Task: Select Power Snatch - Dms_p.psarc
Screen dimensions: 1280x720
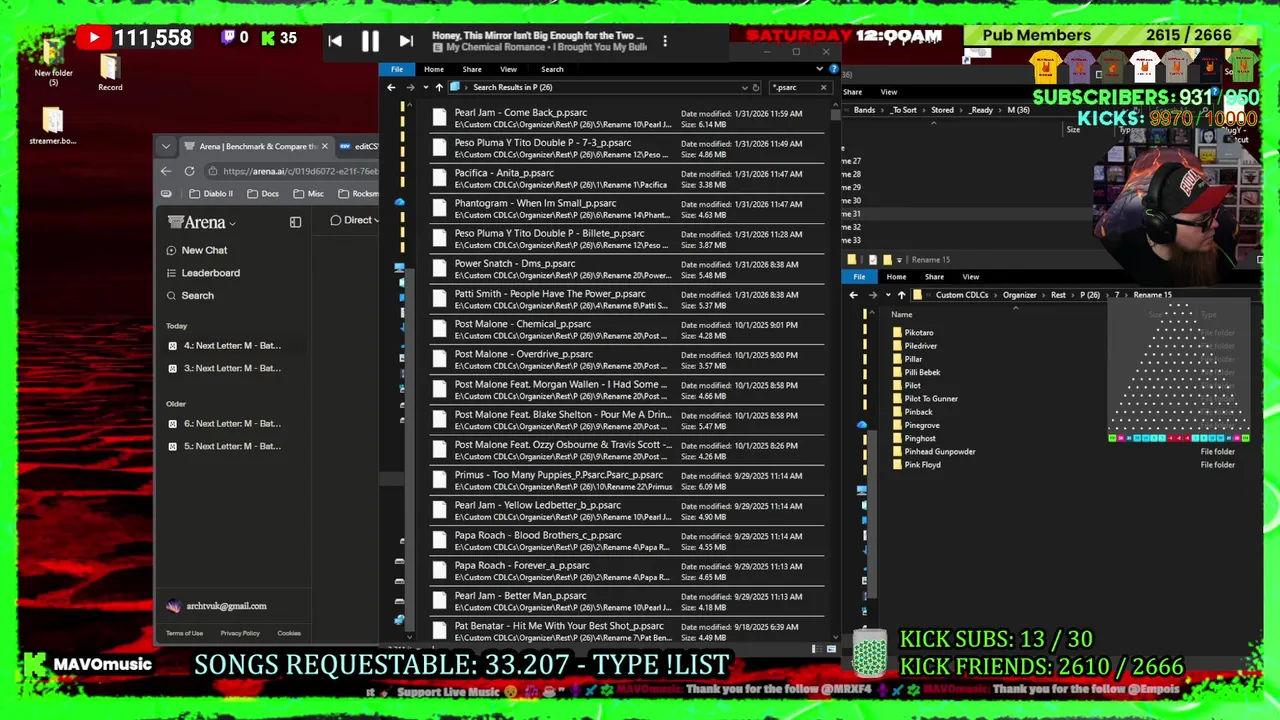Action: tap(628, 269)
